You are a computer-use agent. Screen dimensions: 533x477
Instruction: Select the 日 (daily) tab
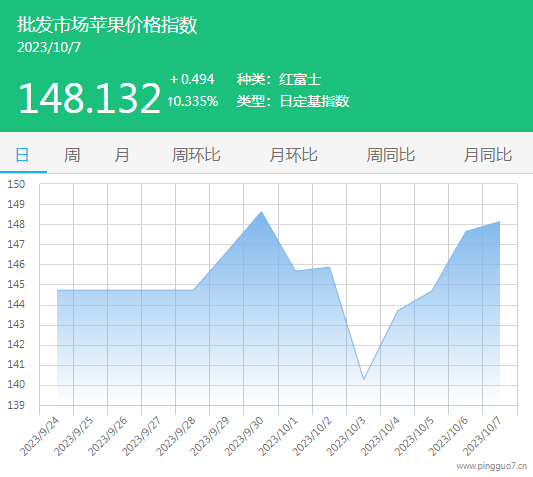click(22, 155)
